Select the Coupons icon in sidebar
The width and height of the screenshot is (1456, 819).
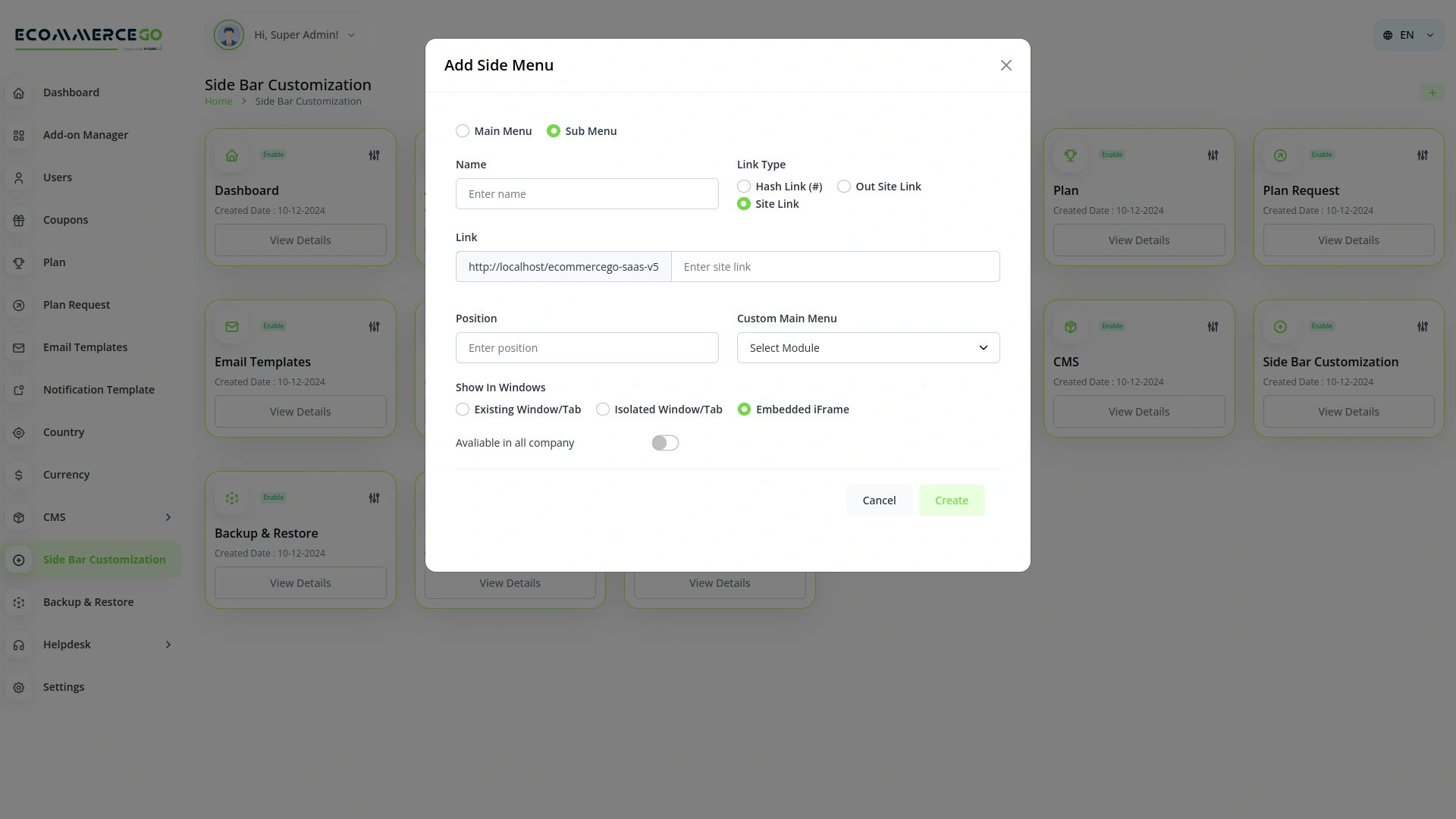pos(18,220)
